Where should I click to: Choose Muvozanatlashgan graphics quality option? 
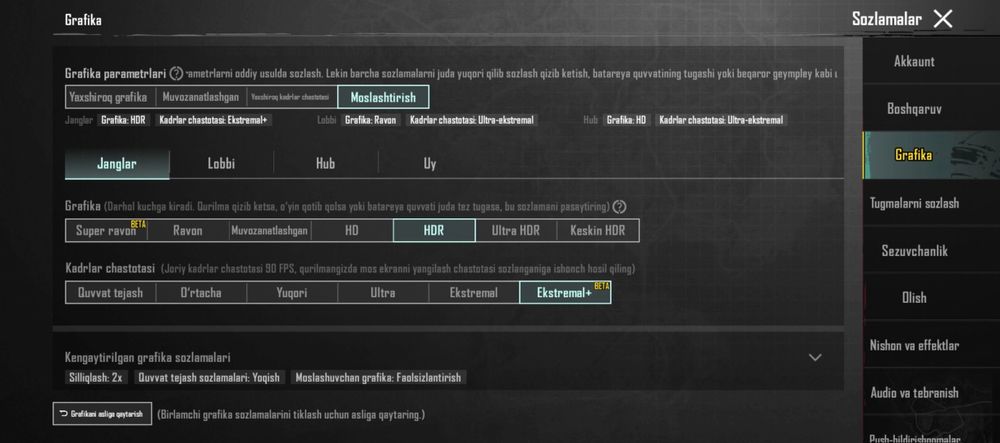click(x=270, y=231)
